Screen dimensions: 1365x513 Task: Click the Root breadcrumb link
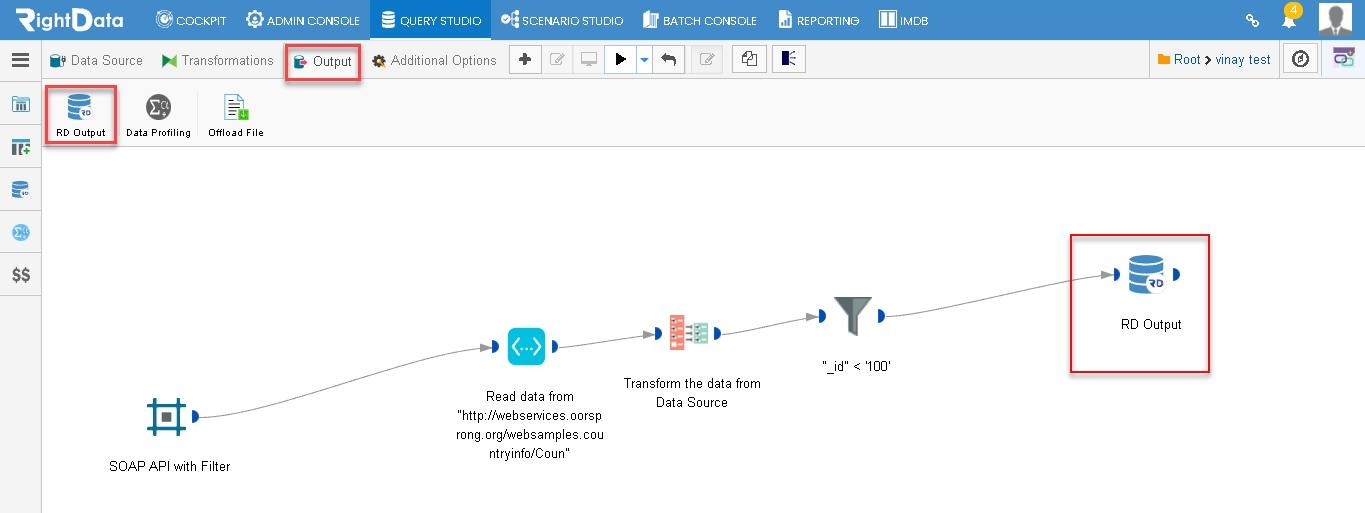click(x=1187, y=60)
